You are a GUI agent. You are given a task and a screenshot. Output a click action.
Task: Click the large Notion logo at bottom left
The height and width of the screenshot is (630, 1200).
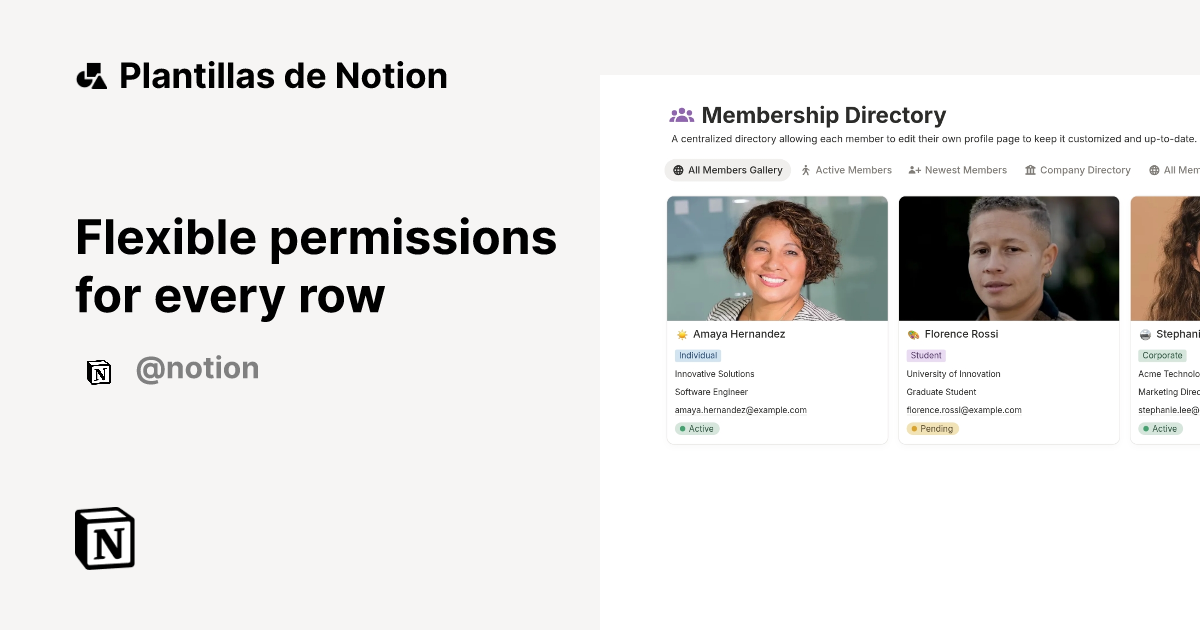pos(105,538)
